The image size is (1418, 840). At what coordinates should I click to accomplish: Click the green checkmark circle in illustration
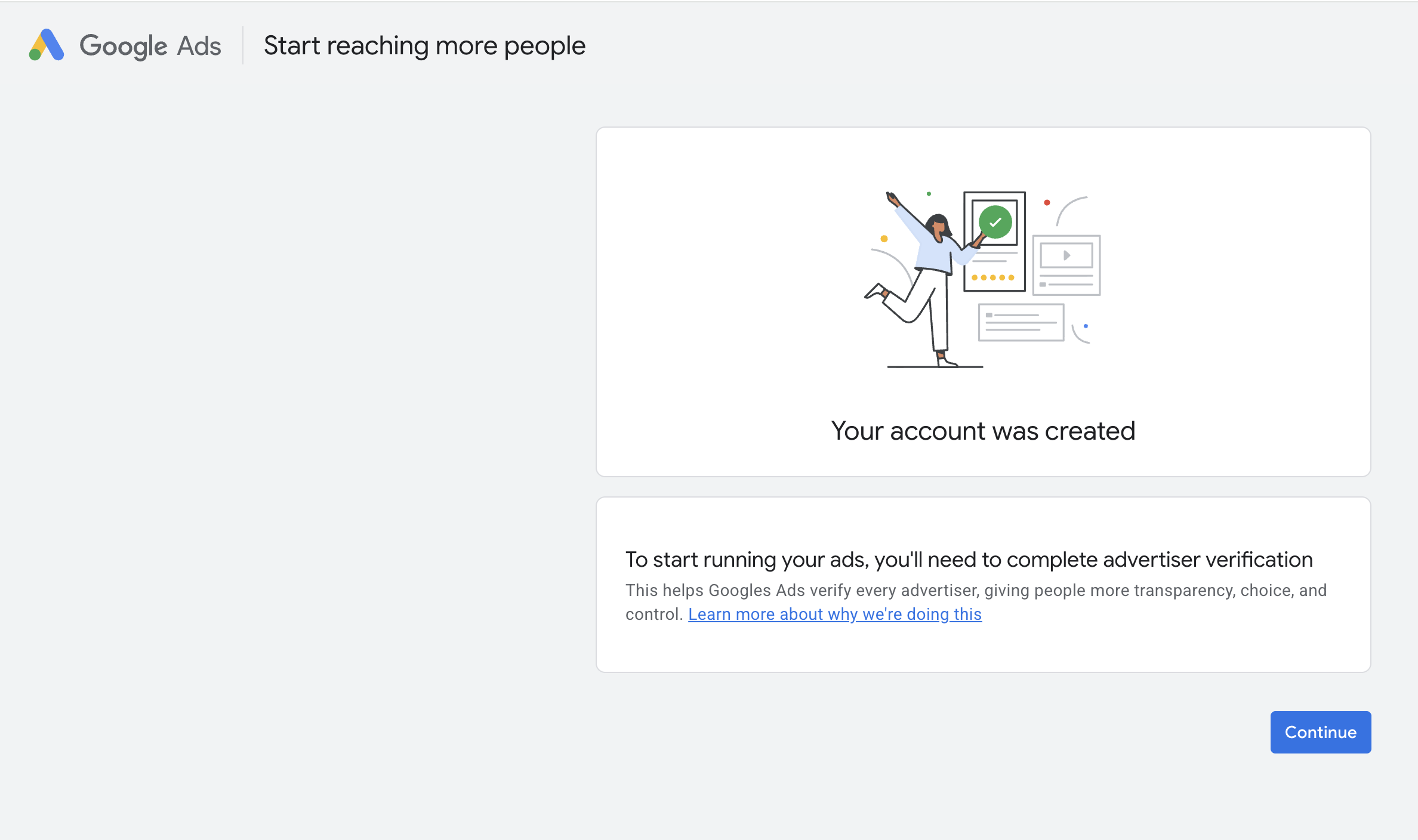995,222
